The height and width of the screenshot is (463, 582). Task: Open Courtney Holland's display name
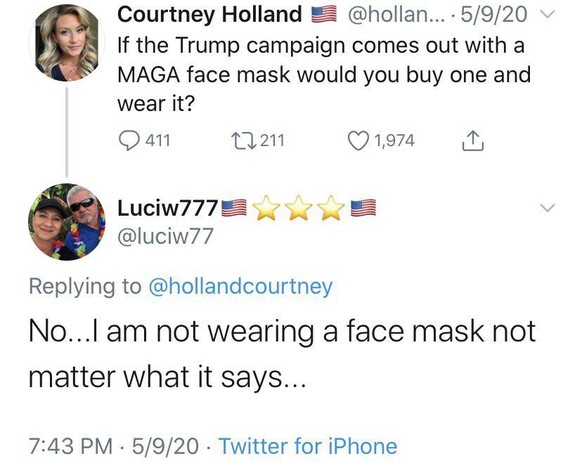pyautogui.click(x=210, y=15)
